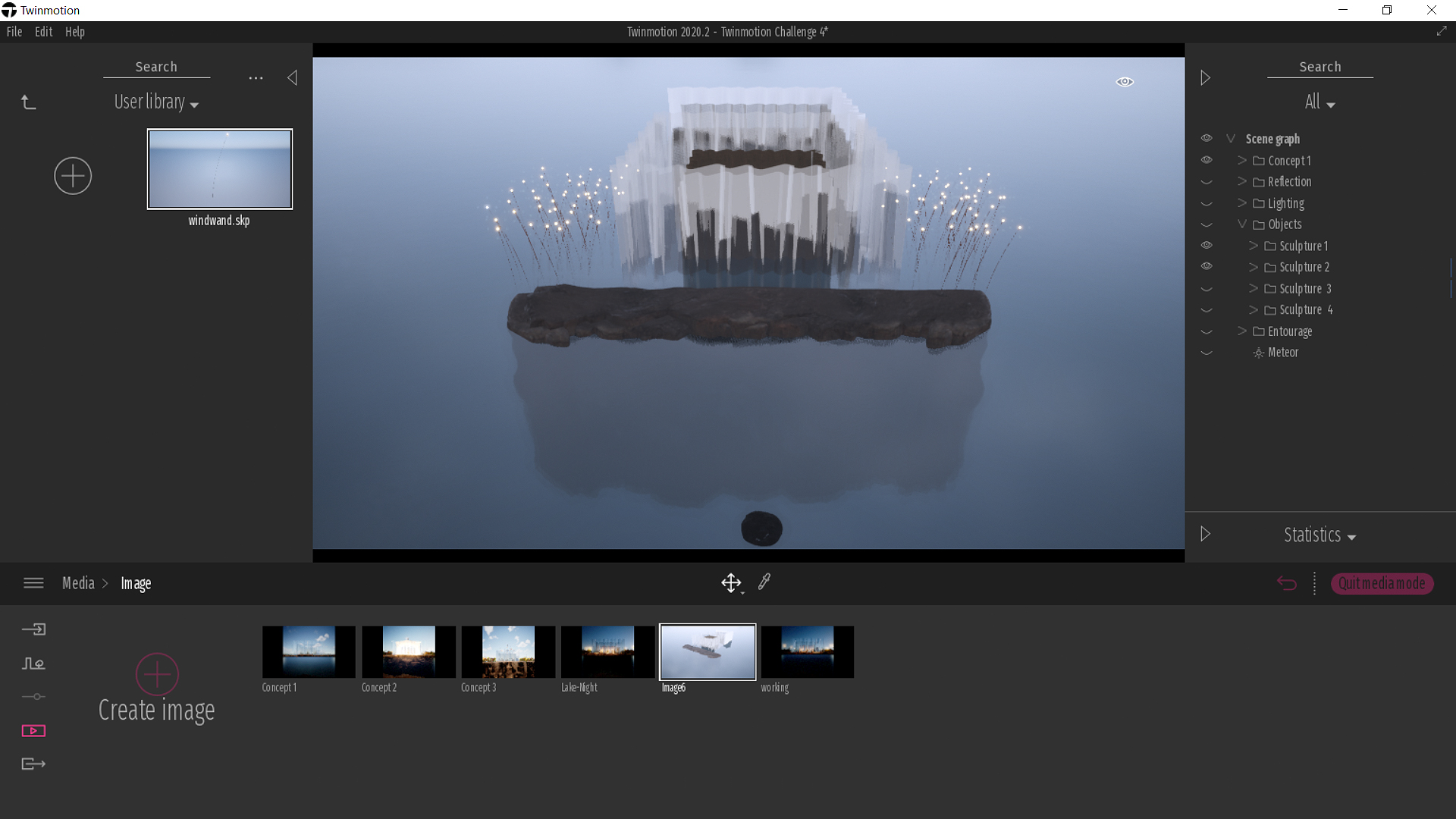Open the Edit menu
The image size is (1456, 819).
43,32
